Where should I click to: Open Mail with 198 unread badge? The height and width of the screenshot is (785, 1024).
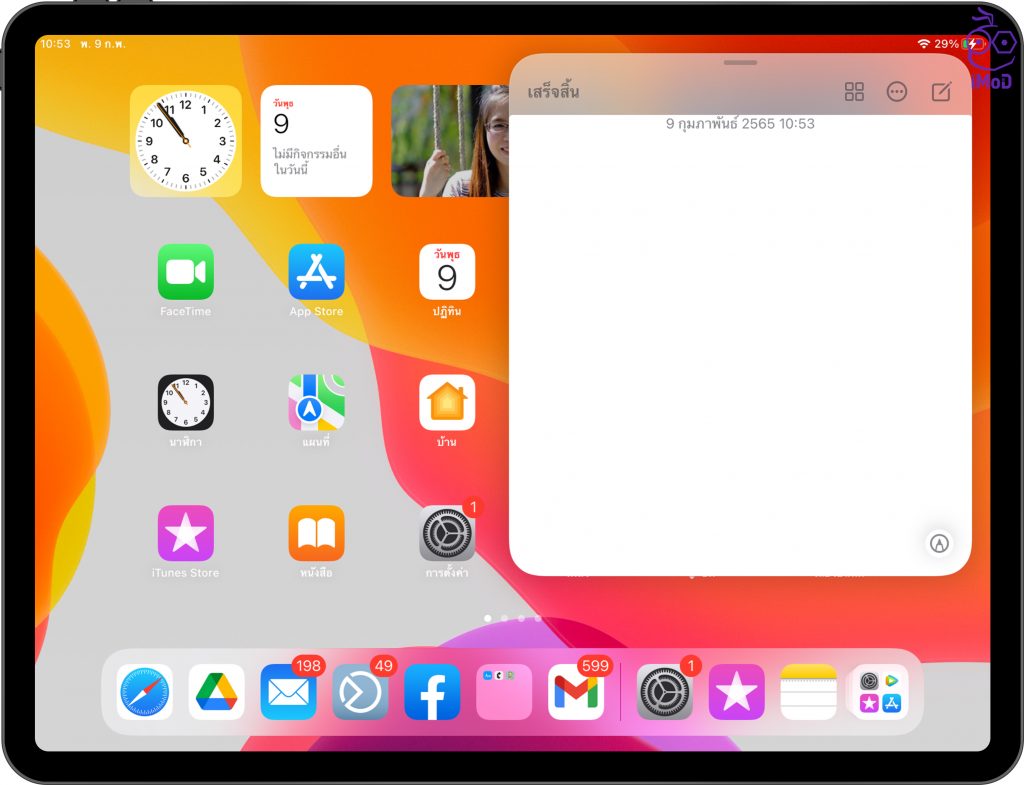289,692
